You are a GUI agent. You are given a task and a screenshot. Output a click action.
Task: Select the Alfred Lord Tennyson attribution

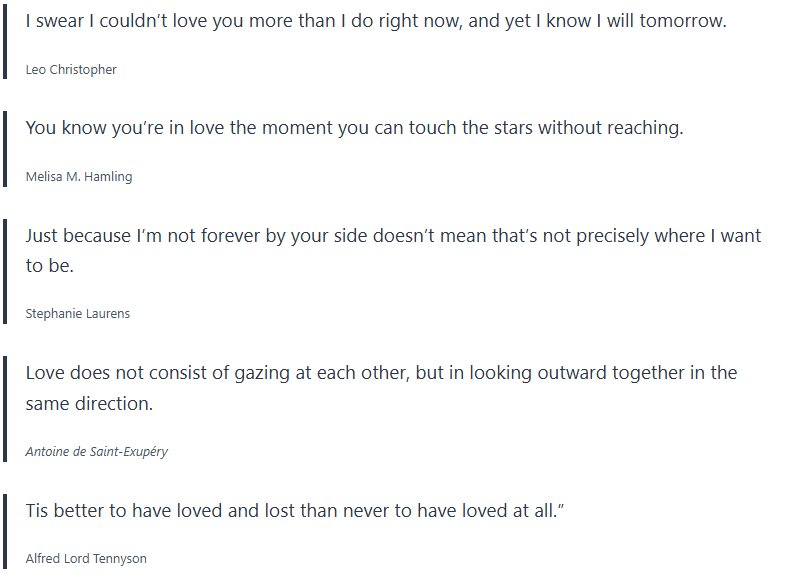pyautogui.click(x=86, y=559)
